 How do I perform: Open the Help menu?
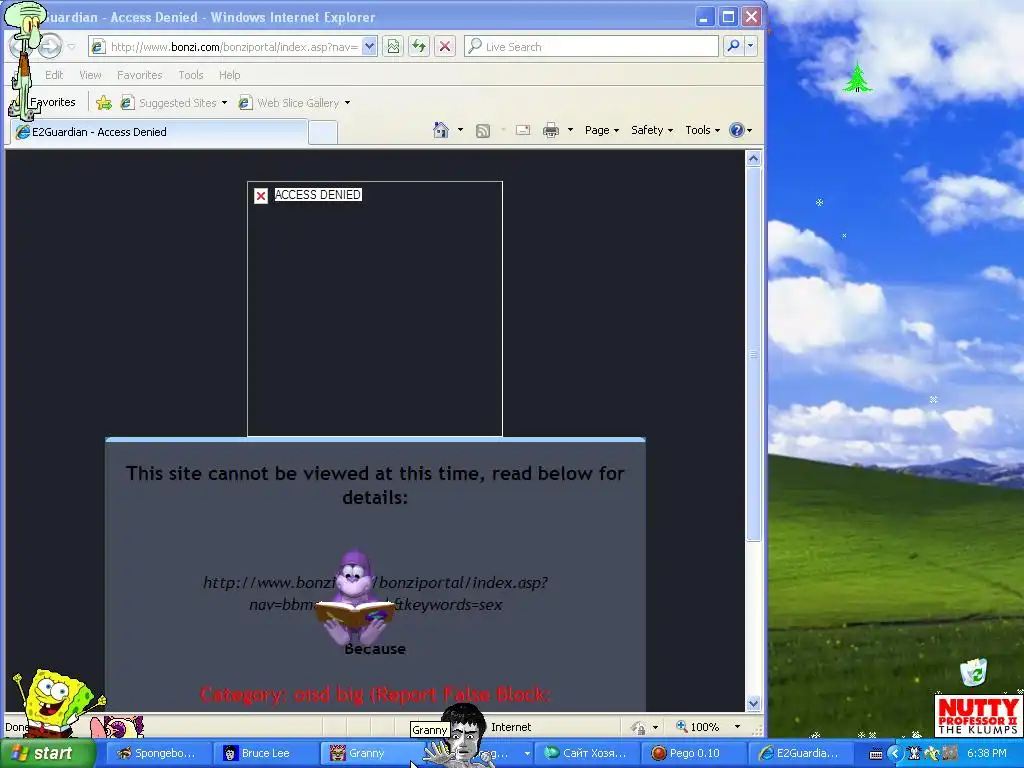point(229,75)
